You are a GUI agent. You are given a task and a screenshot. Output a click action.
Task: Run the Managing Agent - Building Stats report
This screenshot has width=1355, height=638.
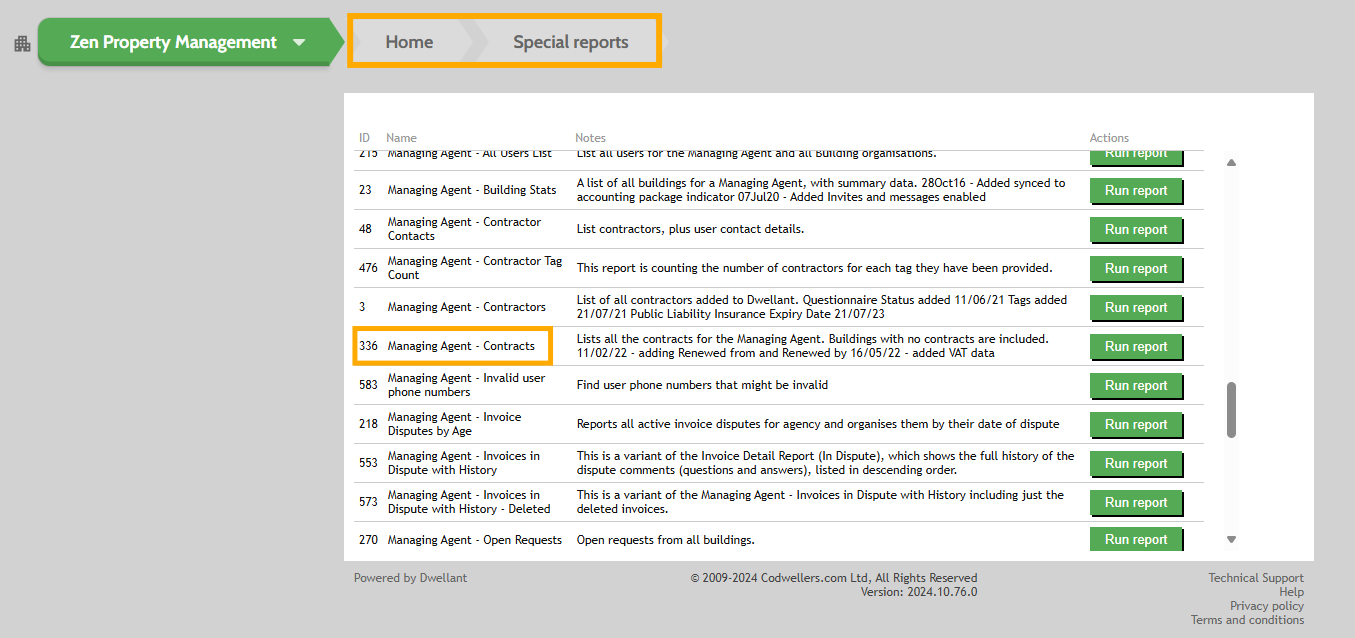1136,190
